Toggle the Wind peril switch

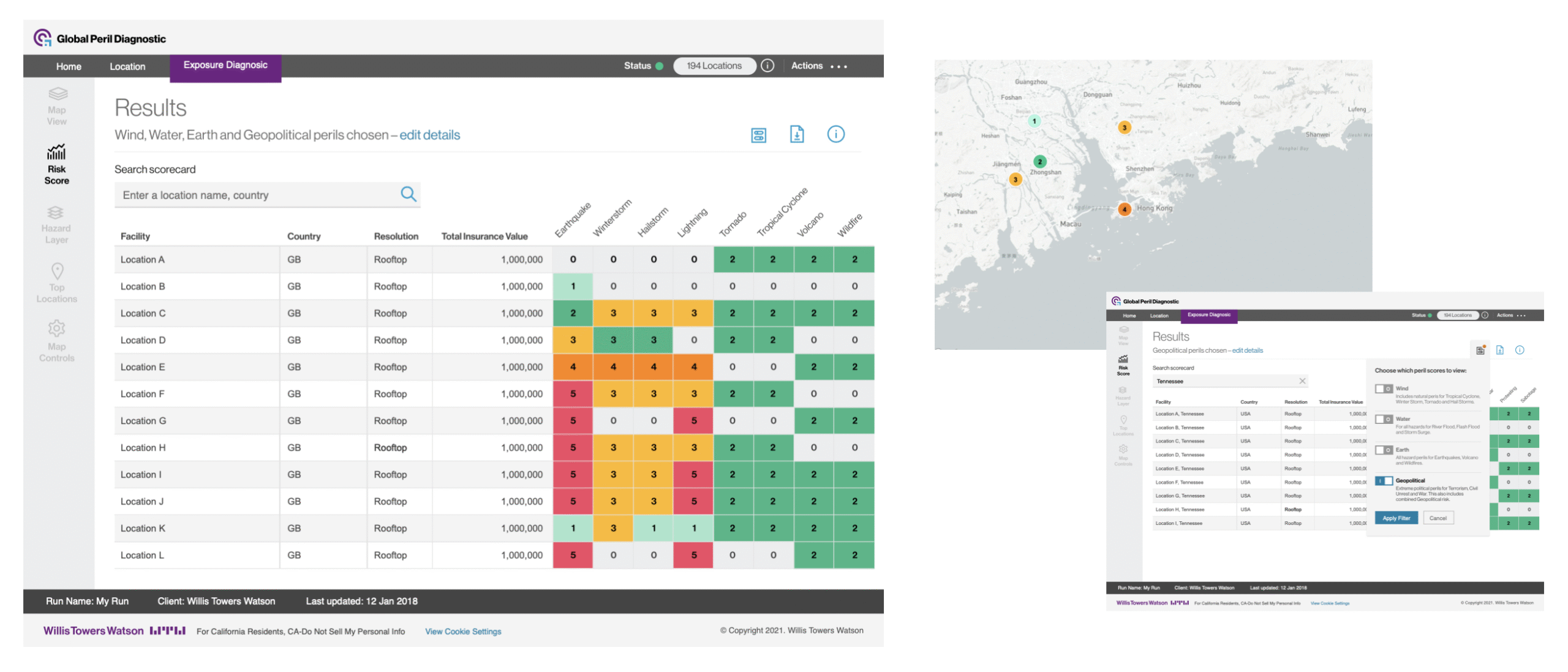(1382, 388)
